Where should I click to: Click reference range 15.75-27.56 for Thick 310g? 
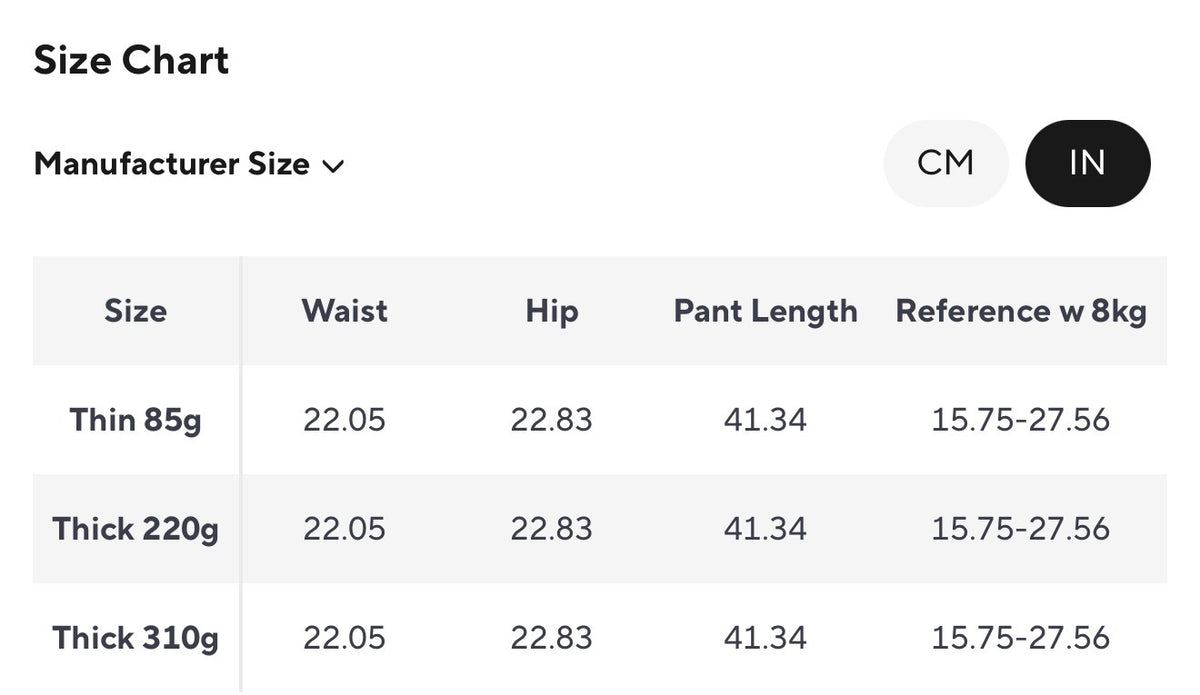point(1020,638)
